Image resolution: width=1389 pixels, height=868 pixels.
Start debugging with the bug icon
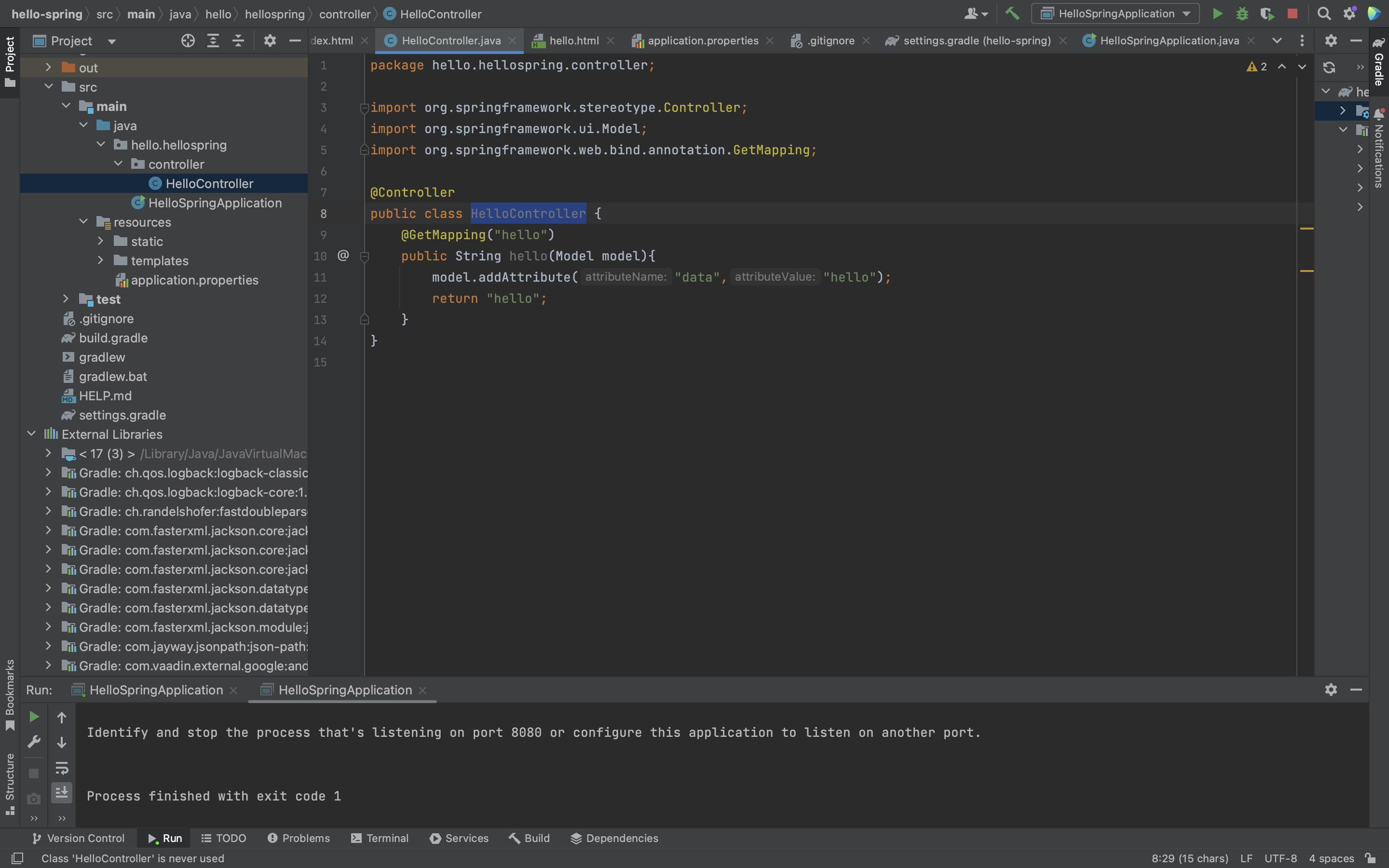[1242, 14]
